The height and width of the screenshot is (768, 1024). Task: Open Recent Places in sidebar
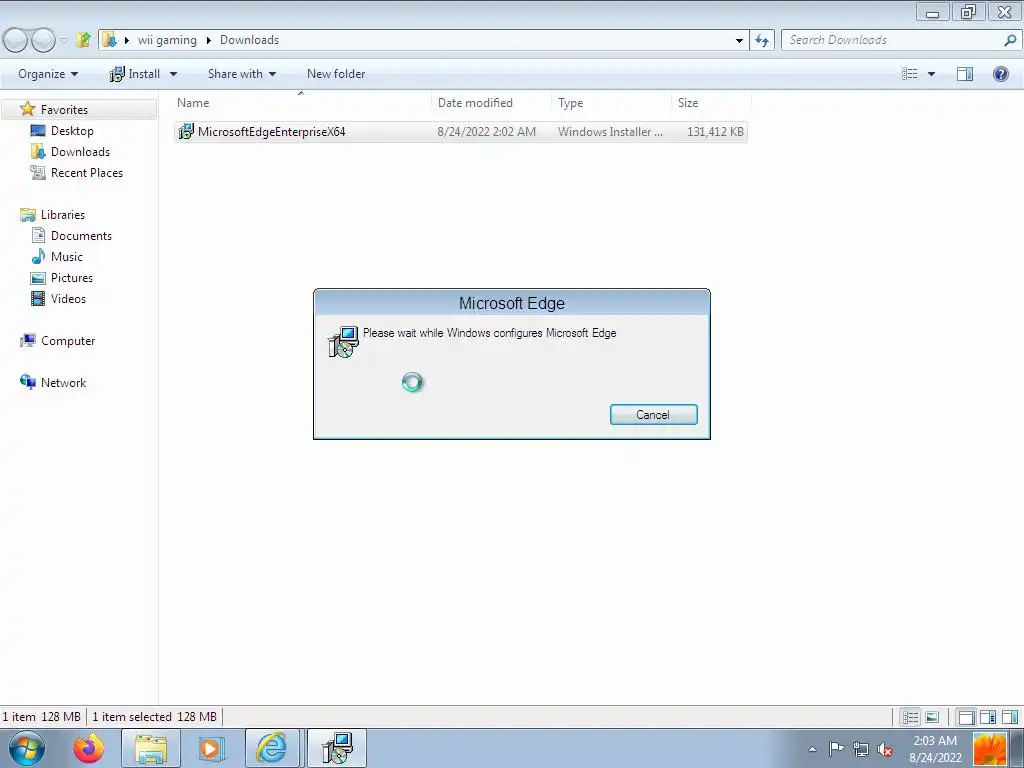click(87, 172)
